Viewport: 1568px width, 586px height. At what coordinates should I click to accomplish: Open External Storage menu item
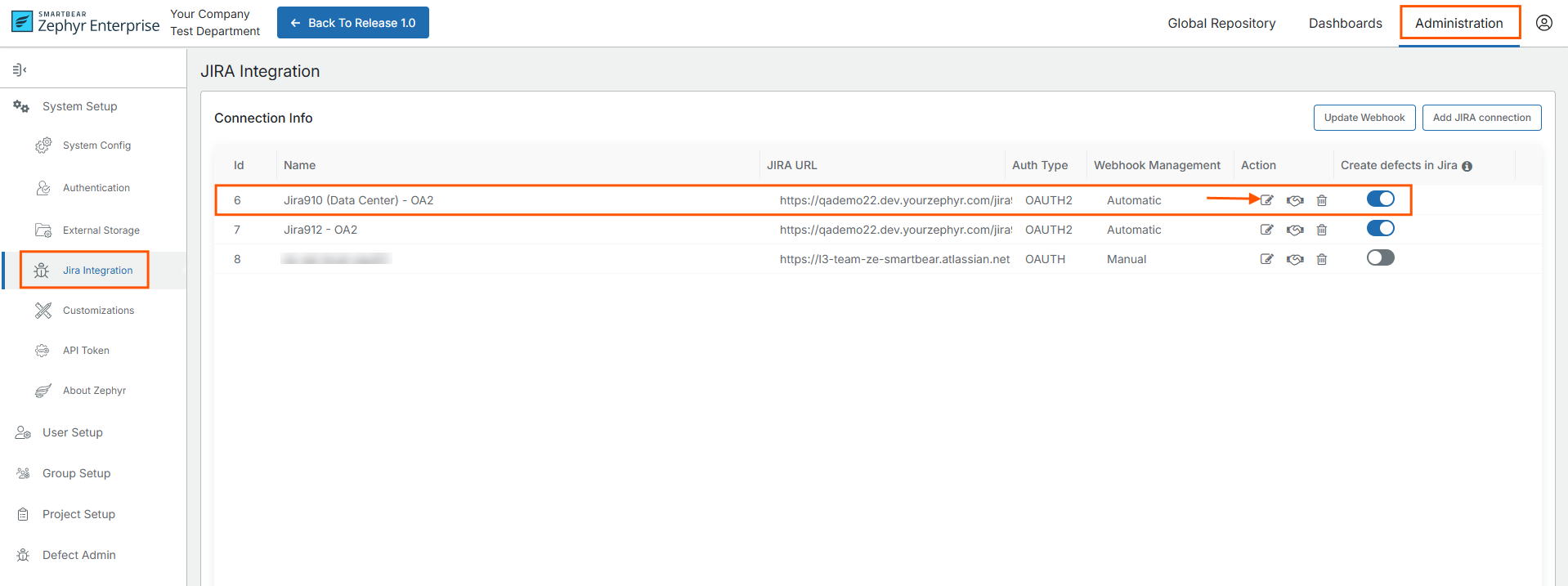101,230
